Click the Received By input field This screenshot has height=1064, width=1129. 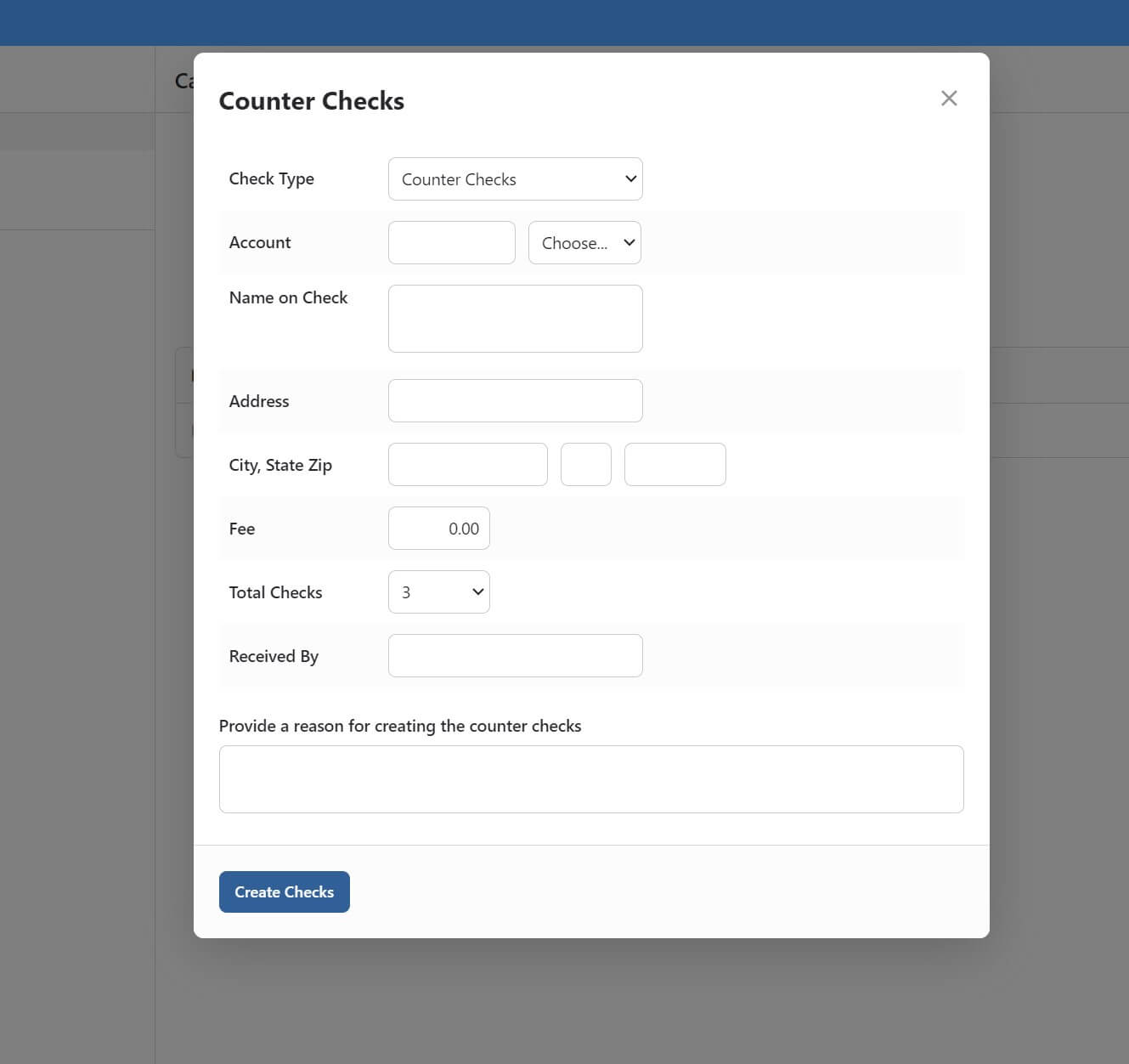(515, 656)
